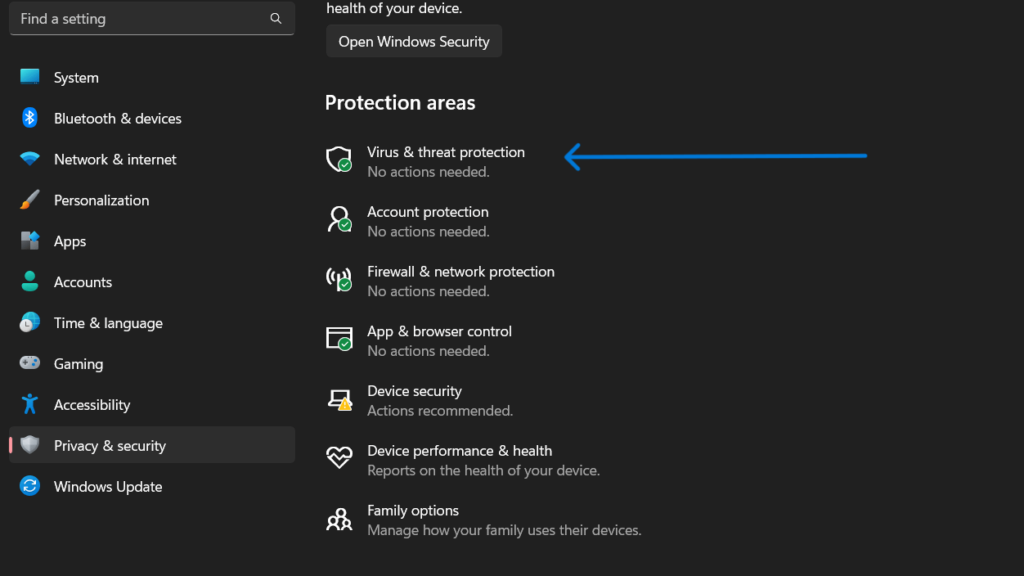The height and width of the screenshot is (576, 1024).
Task: Click the Bluetooth icon in the sidebar
Action: coord(30,118)
